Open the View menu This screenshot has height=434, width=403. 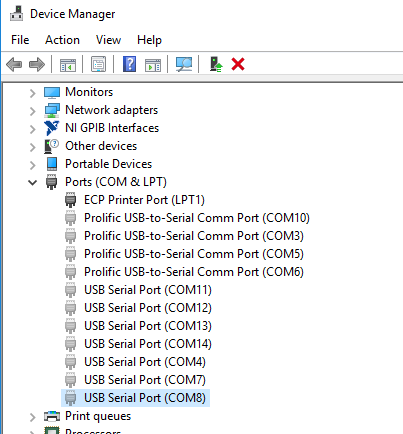[x=108, y=40]
